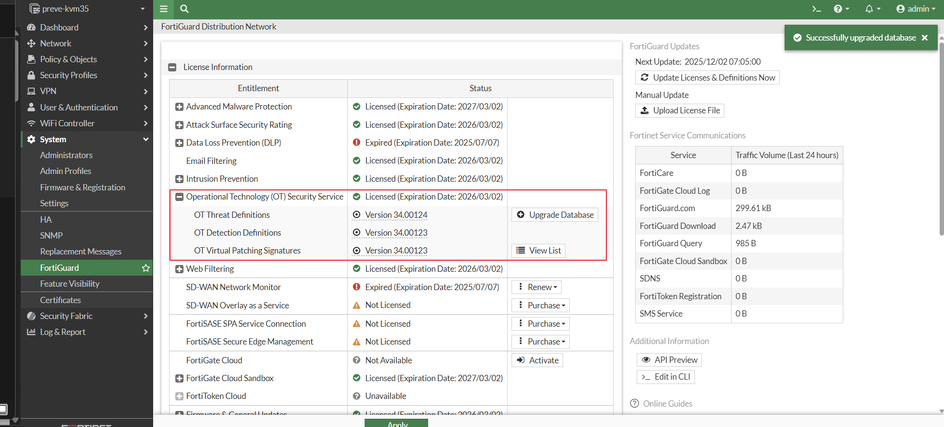Click Update Licenses & Definitions Now
The width and height of the screenshot is (944, 427).
coord(708,78)
